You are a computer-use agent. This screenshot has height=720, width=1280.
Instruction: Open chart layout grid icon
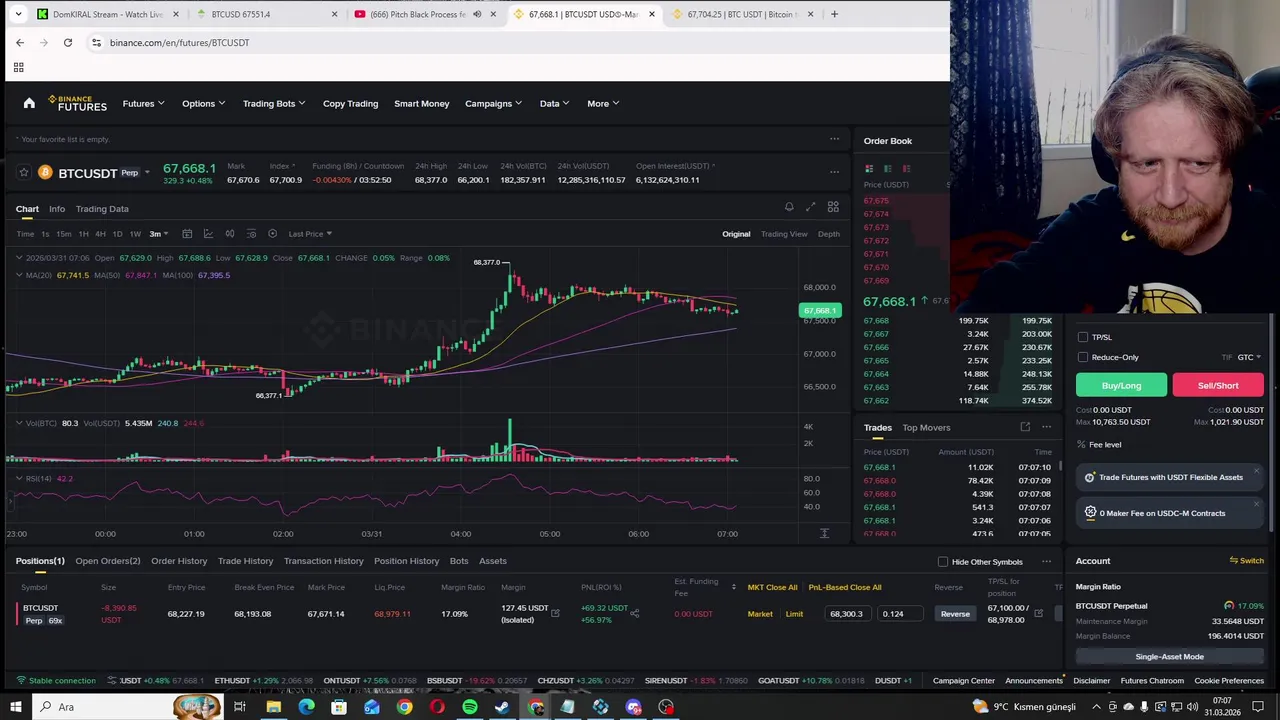click(x=833, y=207)
